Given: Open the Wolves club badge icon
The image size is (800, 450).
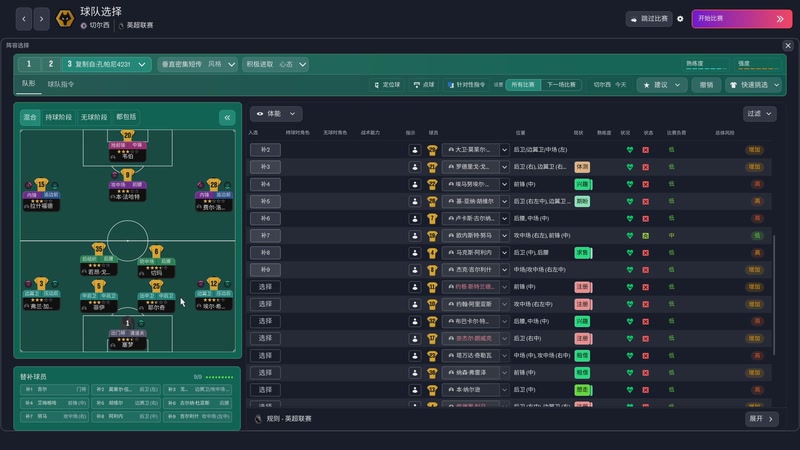Looking at the screenshot, I should (65, 19).
